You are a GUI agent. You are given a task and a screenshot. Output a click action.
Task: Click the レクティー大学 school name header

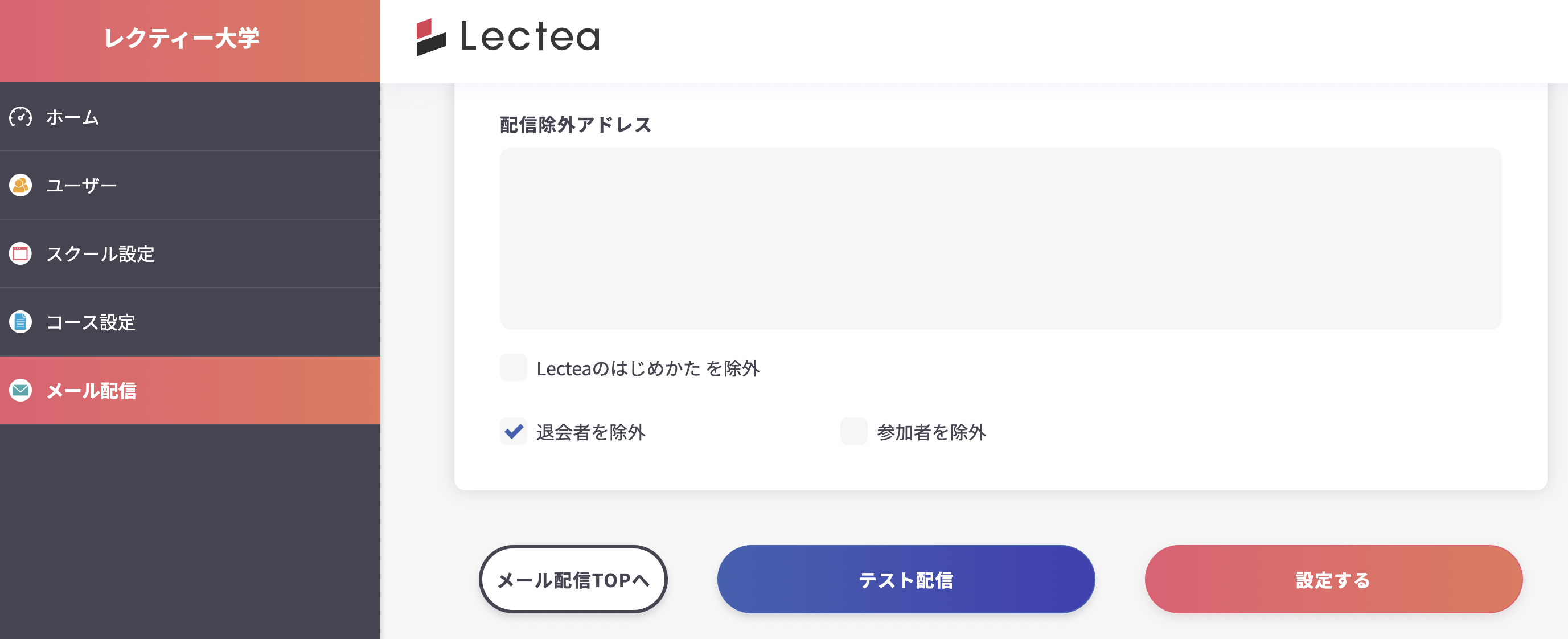point(182,38)
